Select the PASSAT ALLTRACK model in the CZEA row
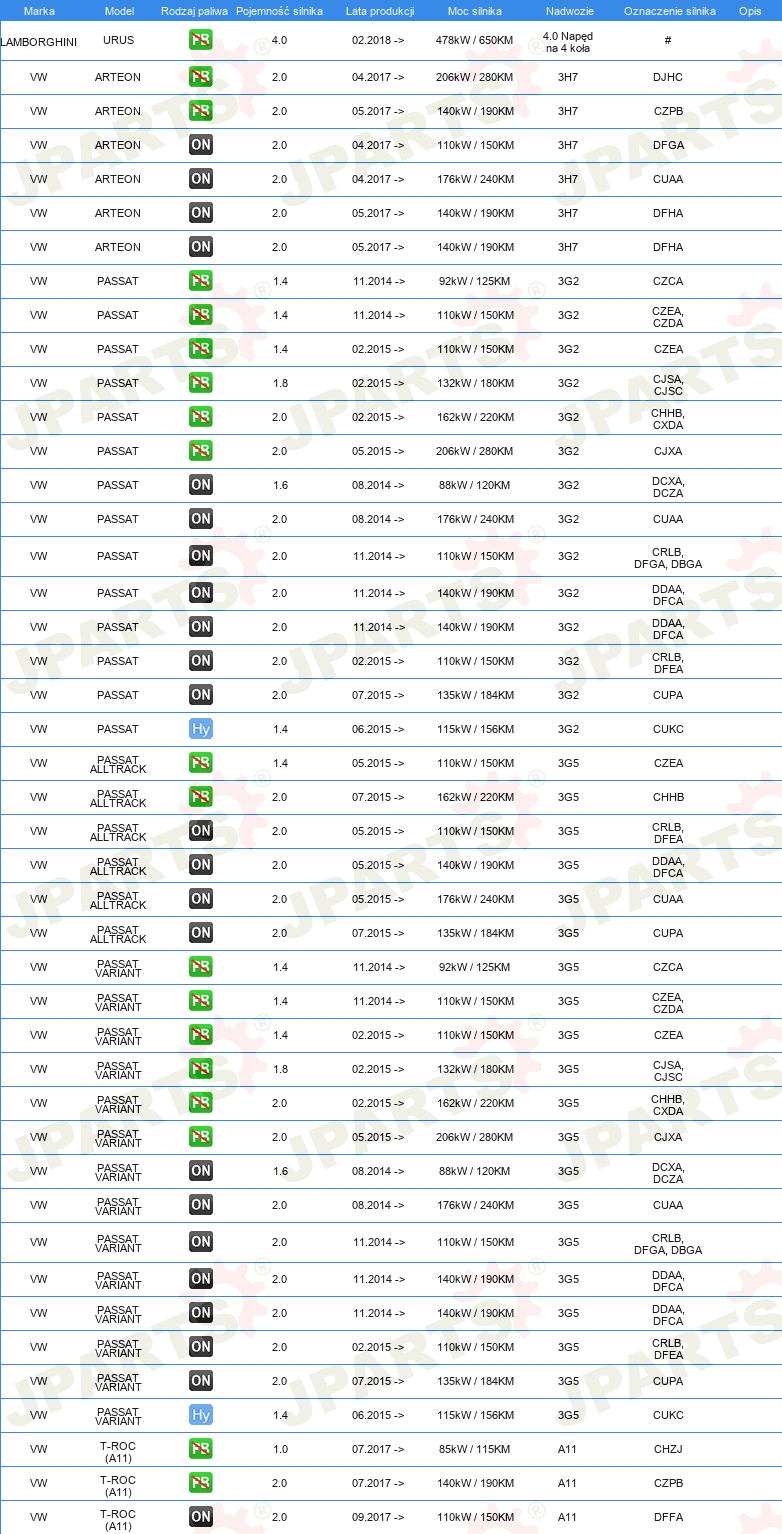This screenshot has width=782, height=1534. tap(118, 763)
